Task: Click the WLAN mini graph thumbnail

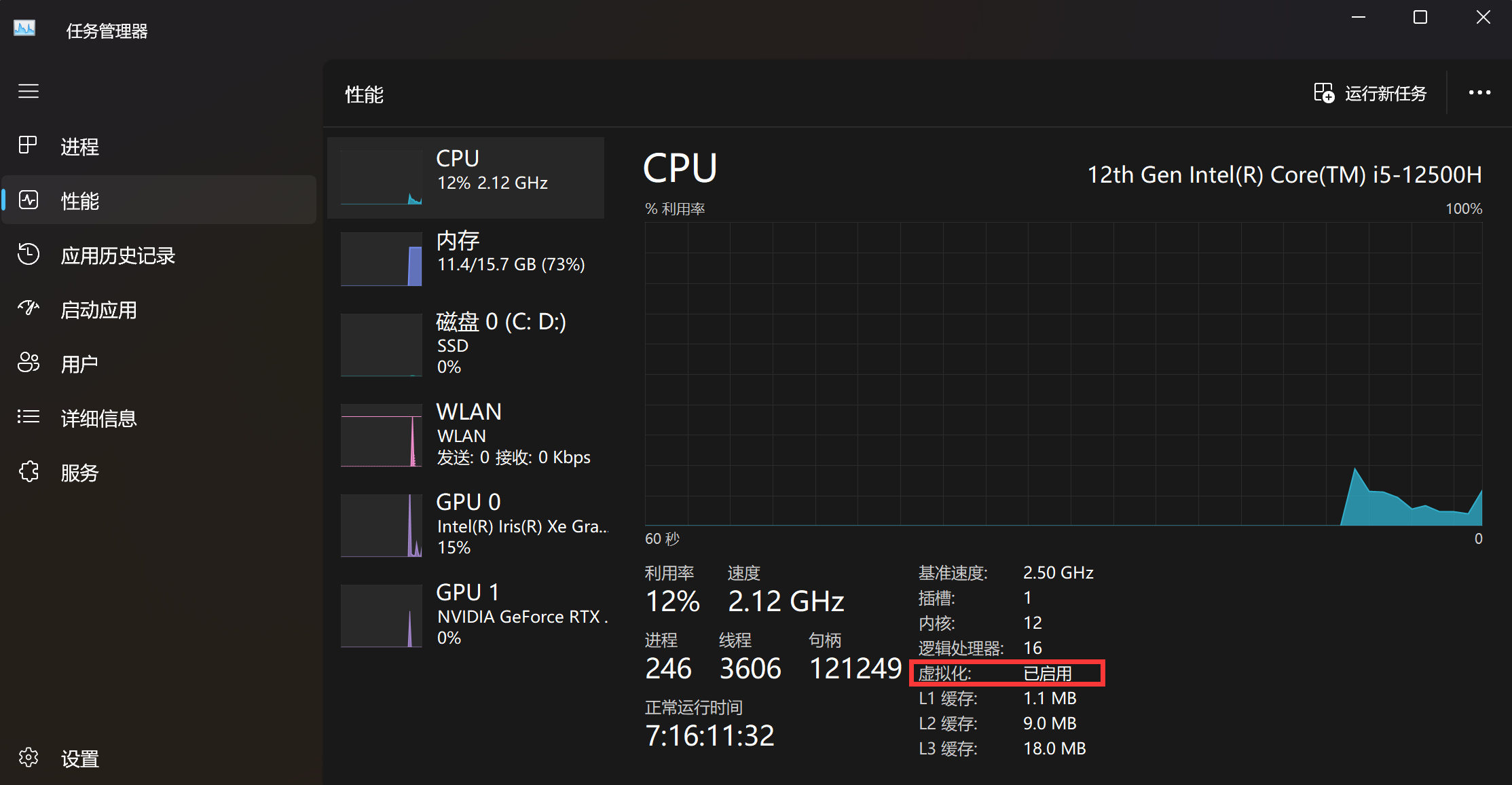Action: point(382,435)
